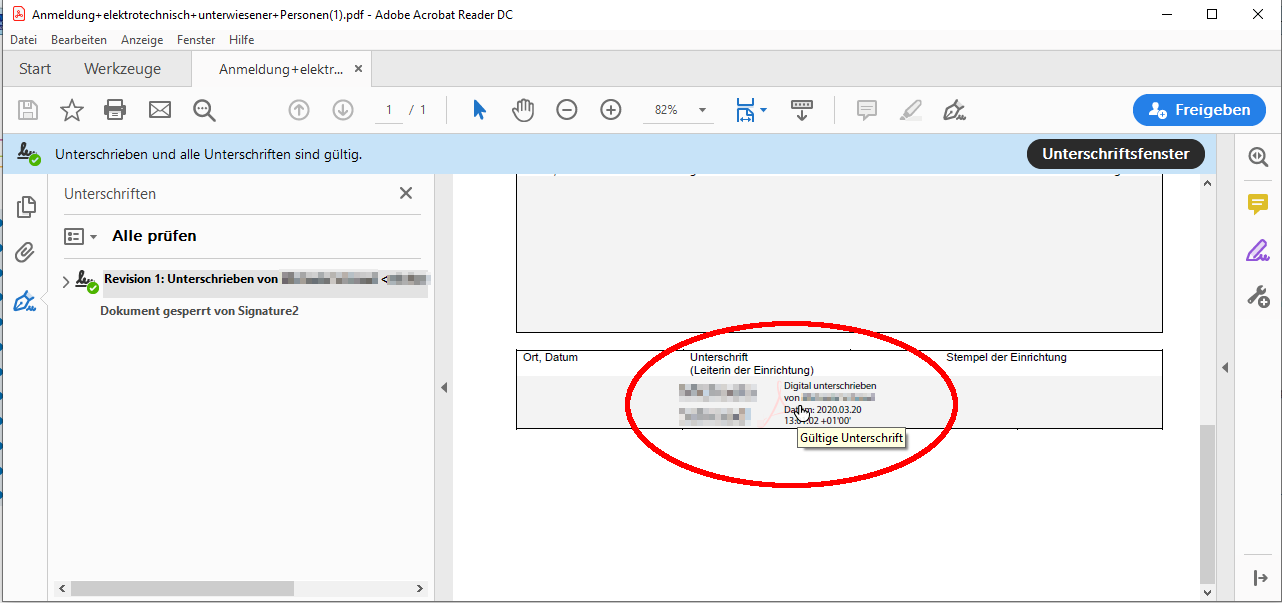
Task: Select the Hand pan tool
Action: pos(523,110)
